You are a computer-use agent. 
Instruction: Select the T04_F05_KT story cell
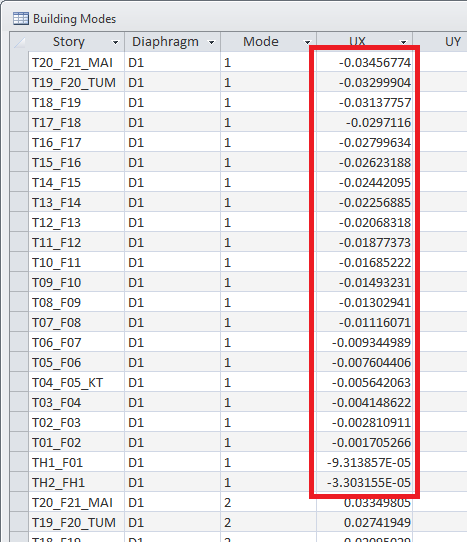click(76, 382)
